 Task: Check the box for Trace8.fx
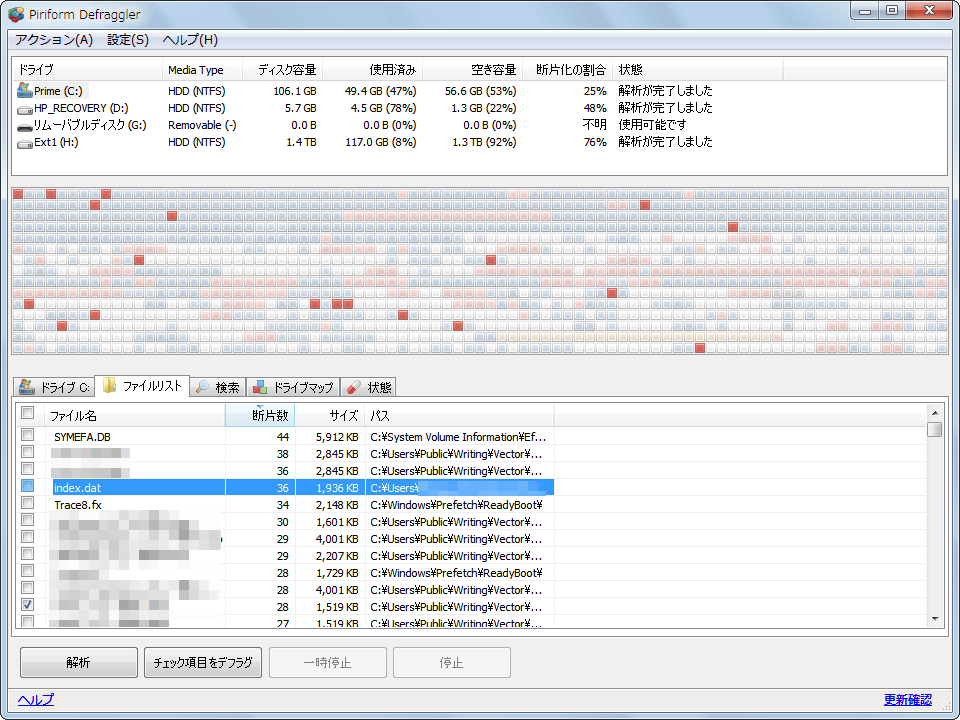[28, 503]
